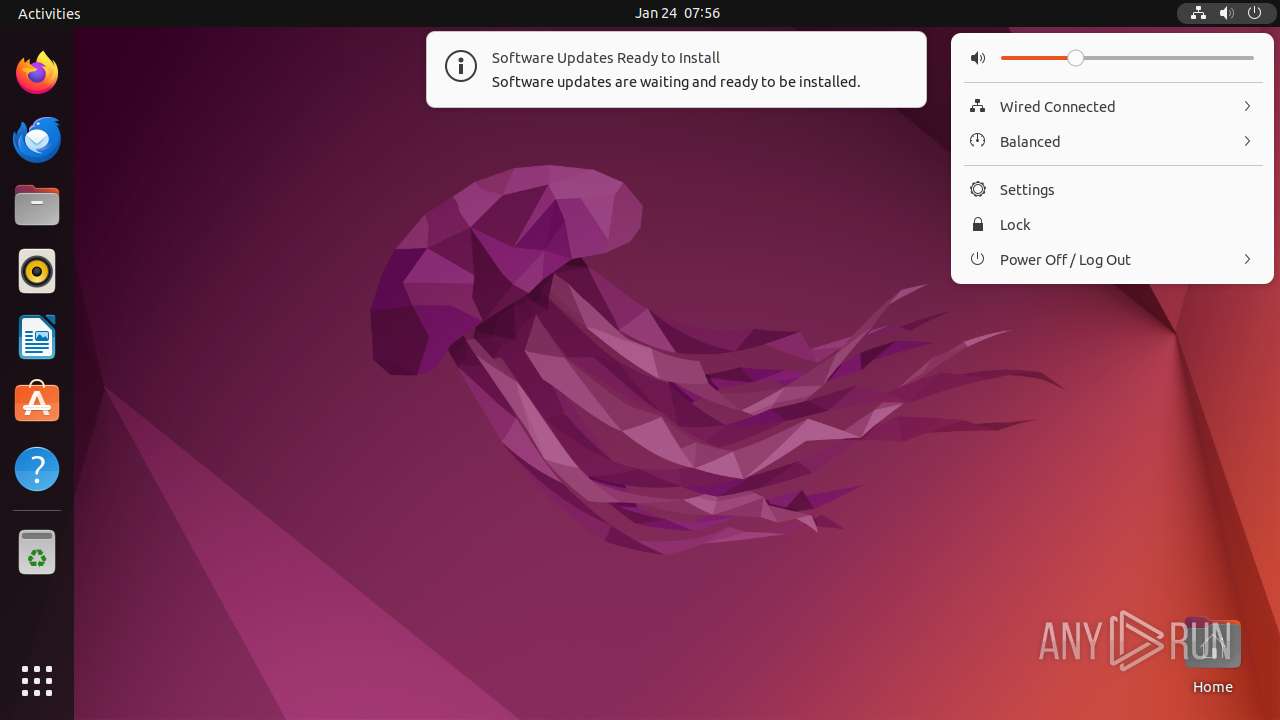Click the volume slider handle
This screenshot has height=720, width=1280.
tap(1075, 58)
